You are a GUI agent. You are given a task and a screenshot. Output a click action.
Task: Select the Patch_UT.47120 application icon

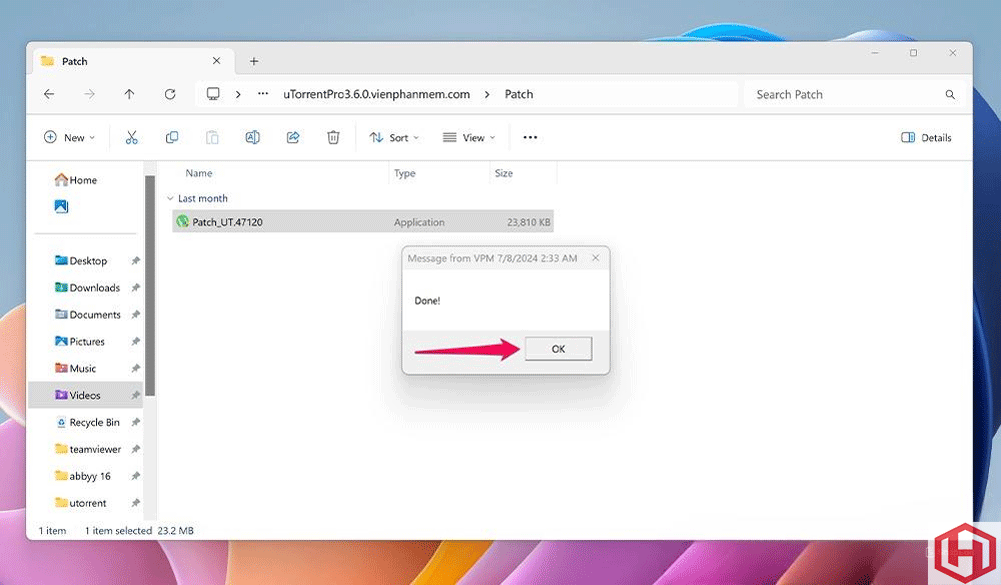pyautogui.click(x=183, y=222)
